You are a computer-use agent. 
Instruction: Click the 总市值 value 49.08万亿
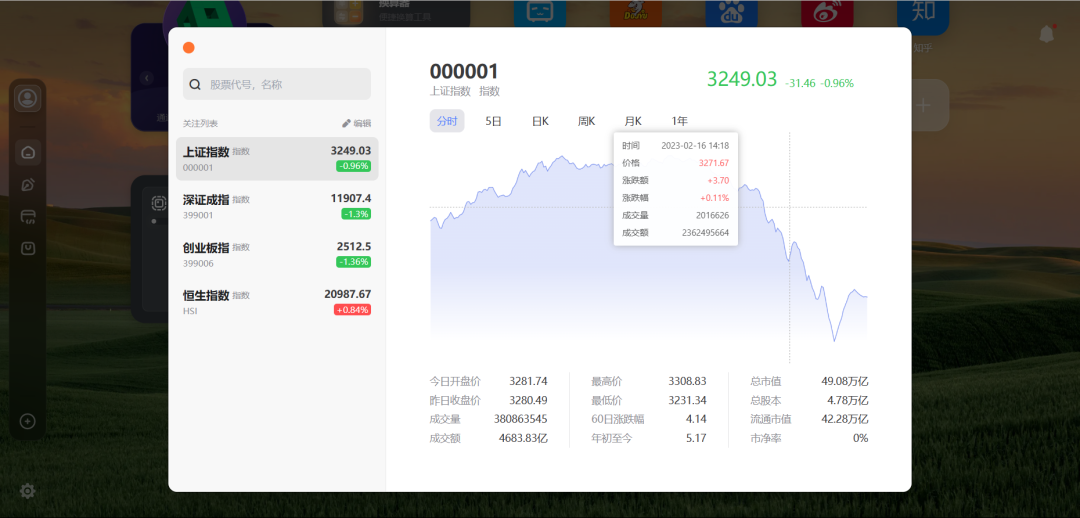(x=845, y=381)
